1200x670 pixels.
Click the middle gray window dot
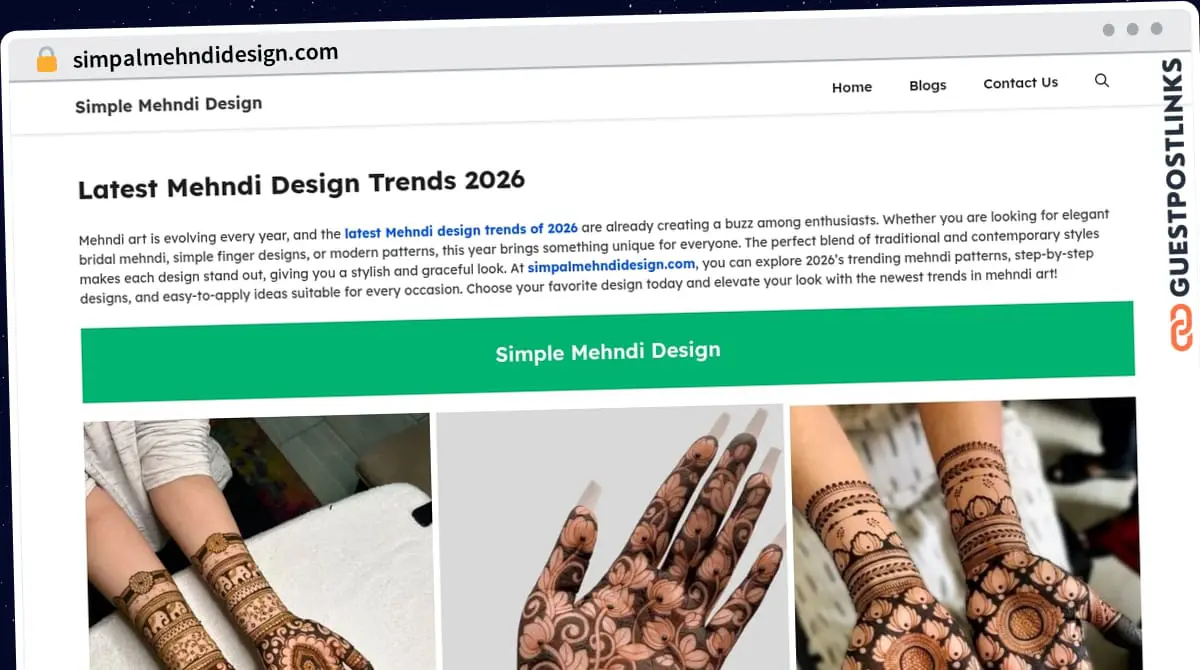click(1133, 30)
